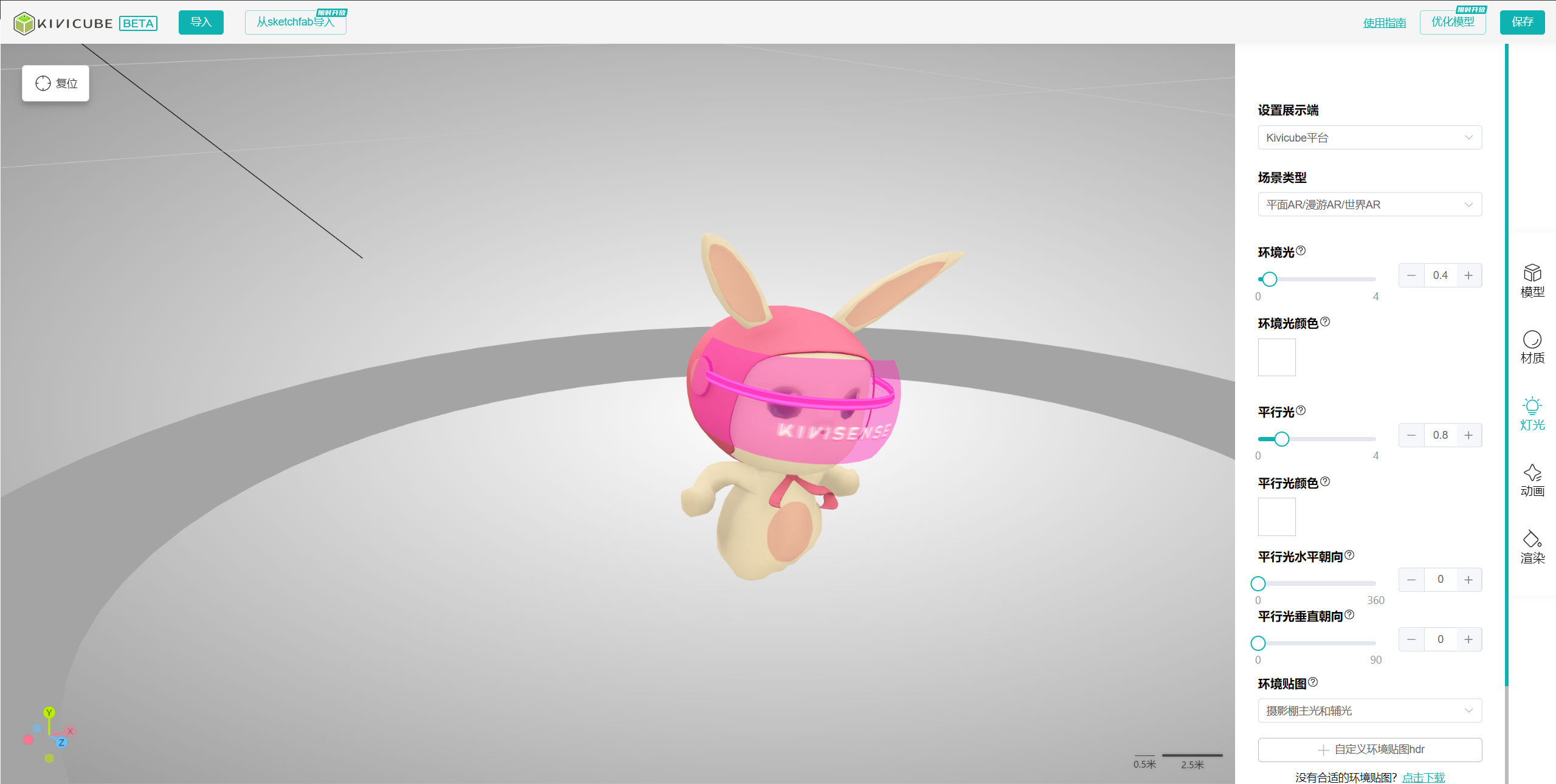Viewport: 1556px width, 784px height.
Task: Click the 保存 save button
Action: [x=1522, y=22]
